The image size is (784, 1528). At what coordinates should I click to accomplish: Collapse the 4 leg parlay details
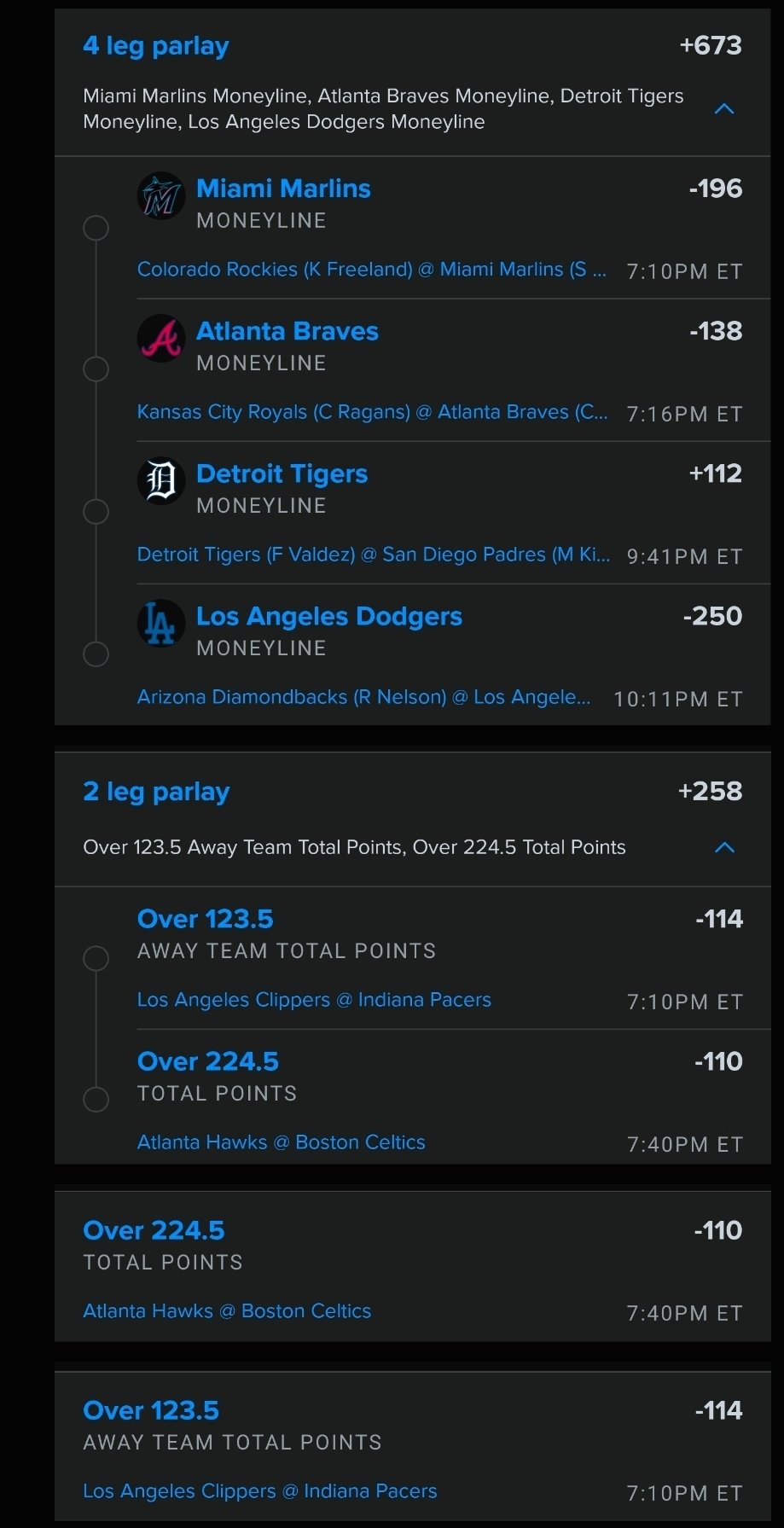click(x=724, y=109)
